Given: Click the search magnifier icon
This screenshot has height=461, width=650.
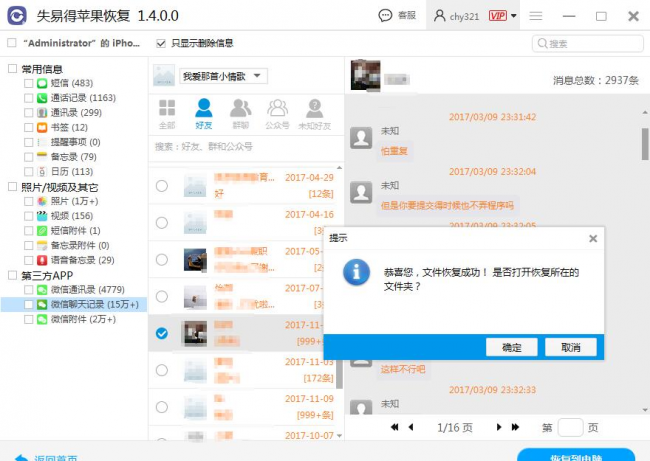Looking at the screenshot, I should coord(542,43).
